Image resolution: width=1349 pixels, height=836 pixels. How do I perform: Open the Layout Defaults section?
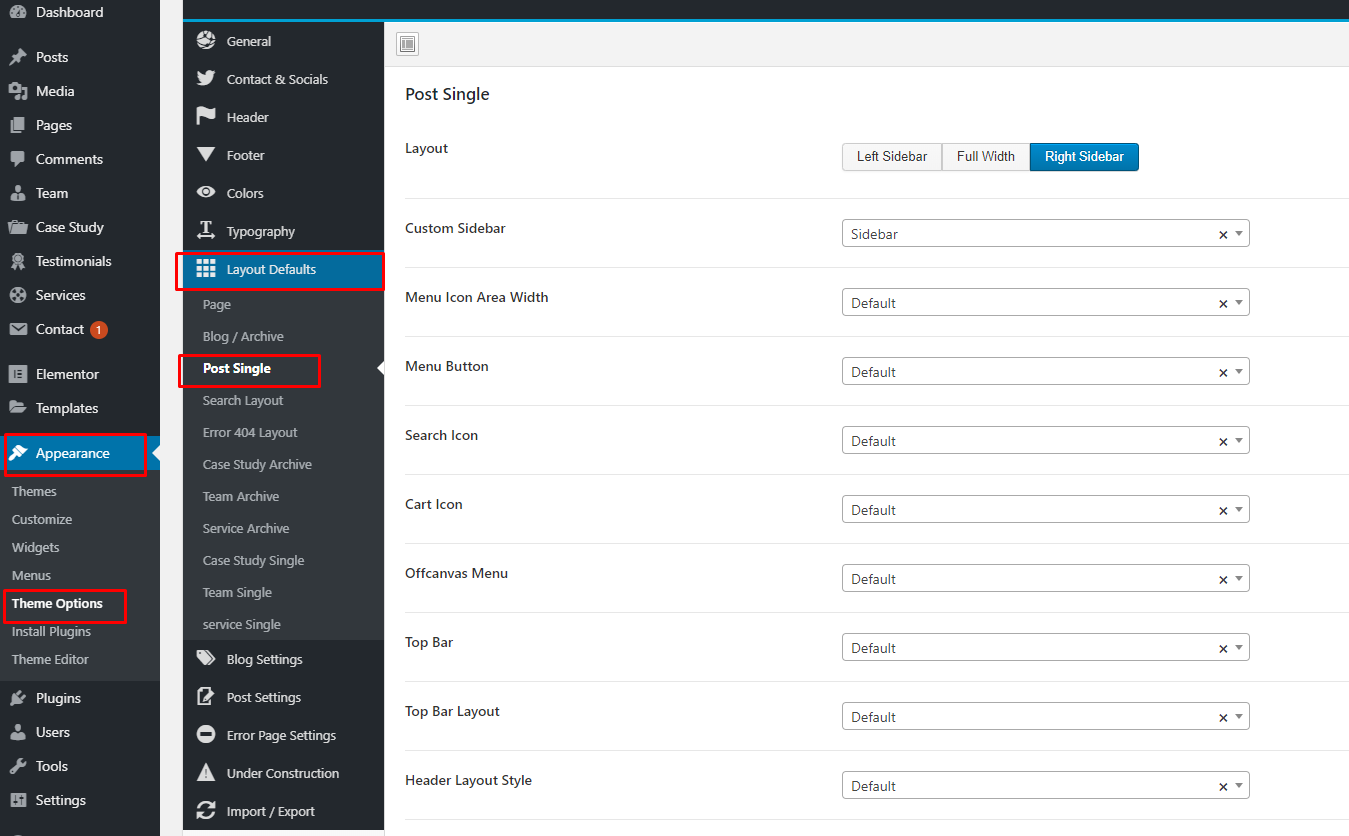283,269
